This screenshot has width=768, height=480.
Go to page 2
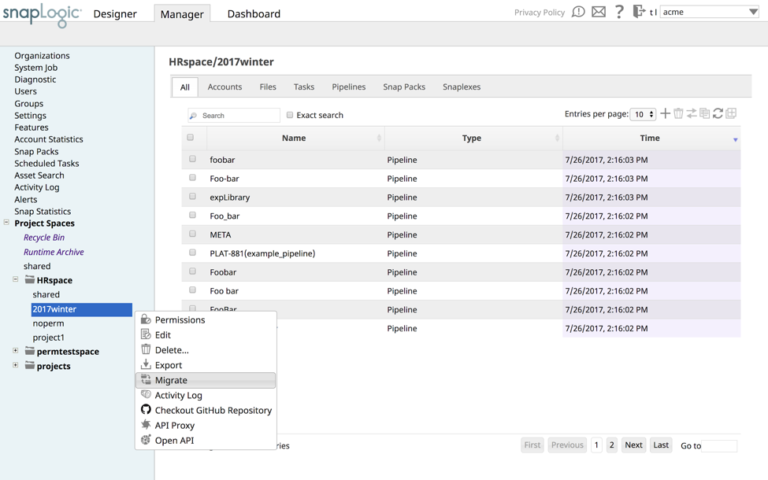click(611, 445)
